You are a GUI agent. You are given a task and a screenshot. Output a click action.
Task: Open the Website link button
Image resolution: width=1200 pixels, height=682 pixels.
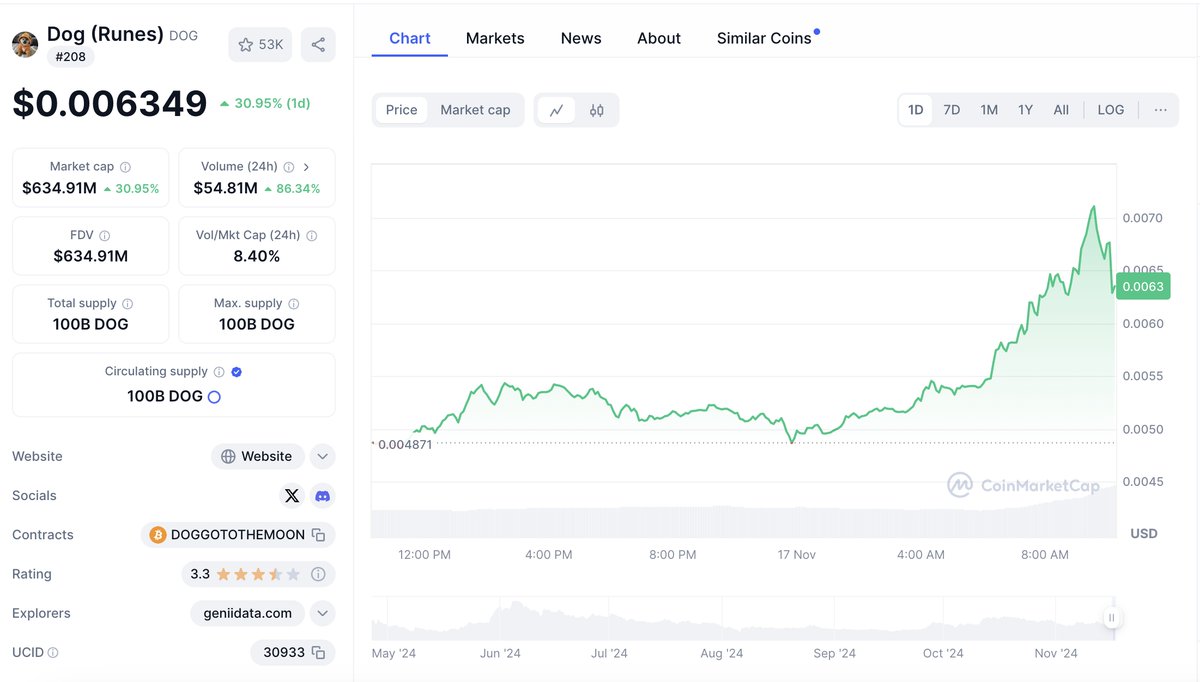click(257, 456)
